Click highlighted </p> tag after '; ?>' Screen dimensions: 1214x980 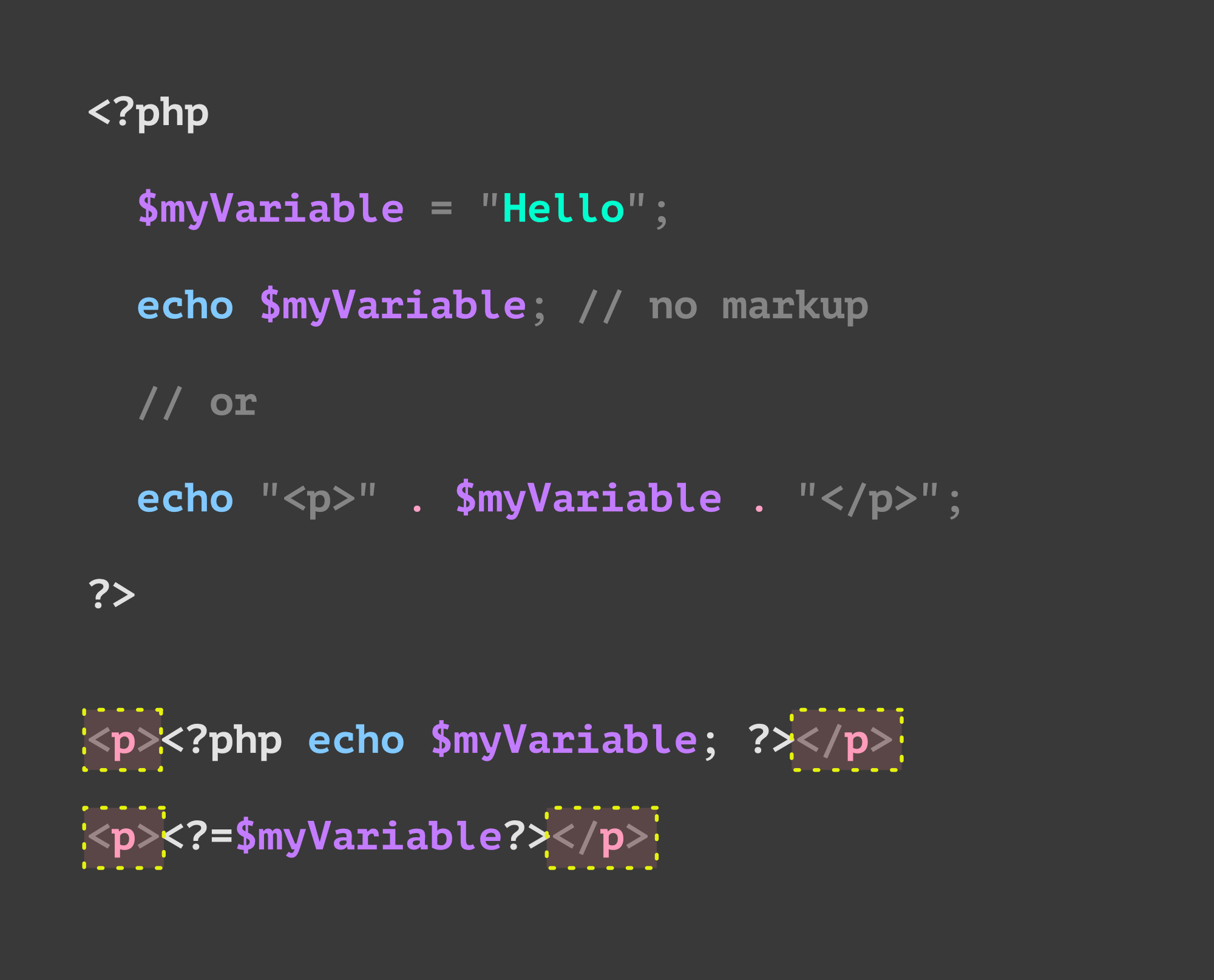pyautogui.click(x=847, y=740)
